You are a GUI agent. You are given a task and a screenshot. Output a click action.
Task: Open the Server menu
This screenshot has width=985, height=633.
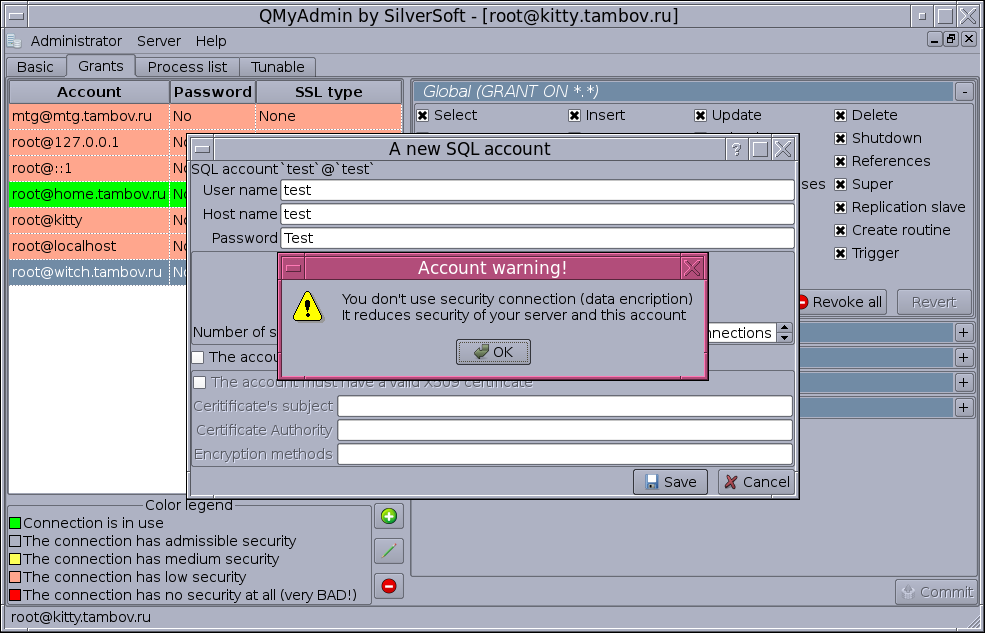159,41
